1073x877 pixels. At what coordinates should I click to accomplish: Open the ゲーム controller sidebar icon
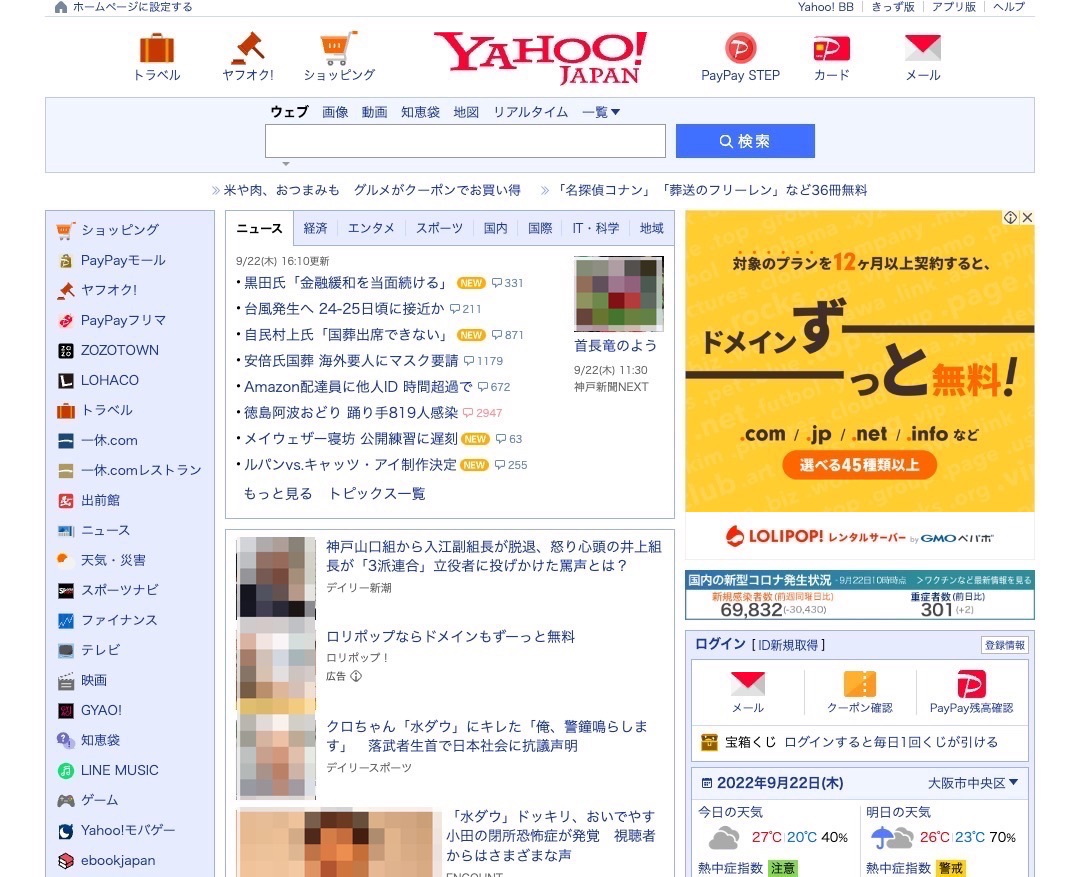tap(66, 800)
